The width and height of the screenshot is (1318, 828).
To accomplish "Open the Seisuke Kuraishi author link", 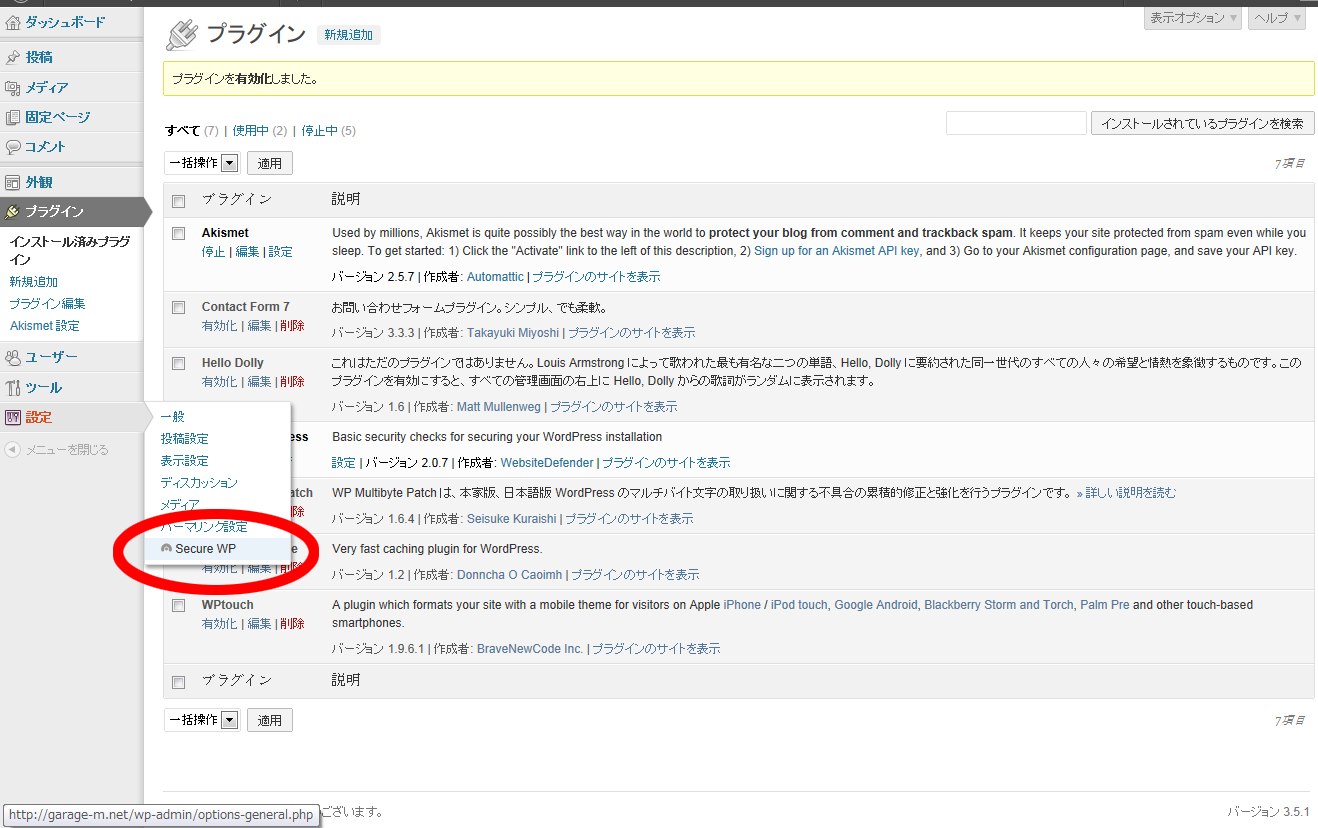I will [512, 519].
